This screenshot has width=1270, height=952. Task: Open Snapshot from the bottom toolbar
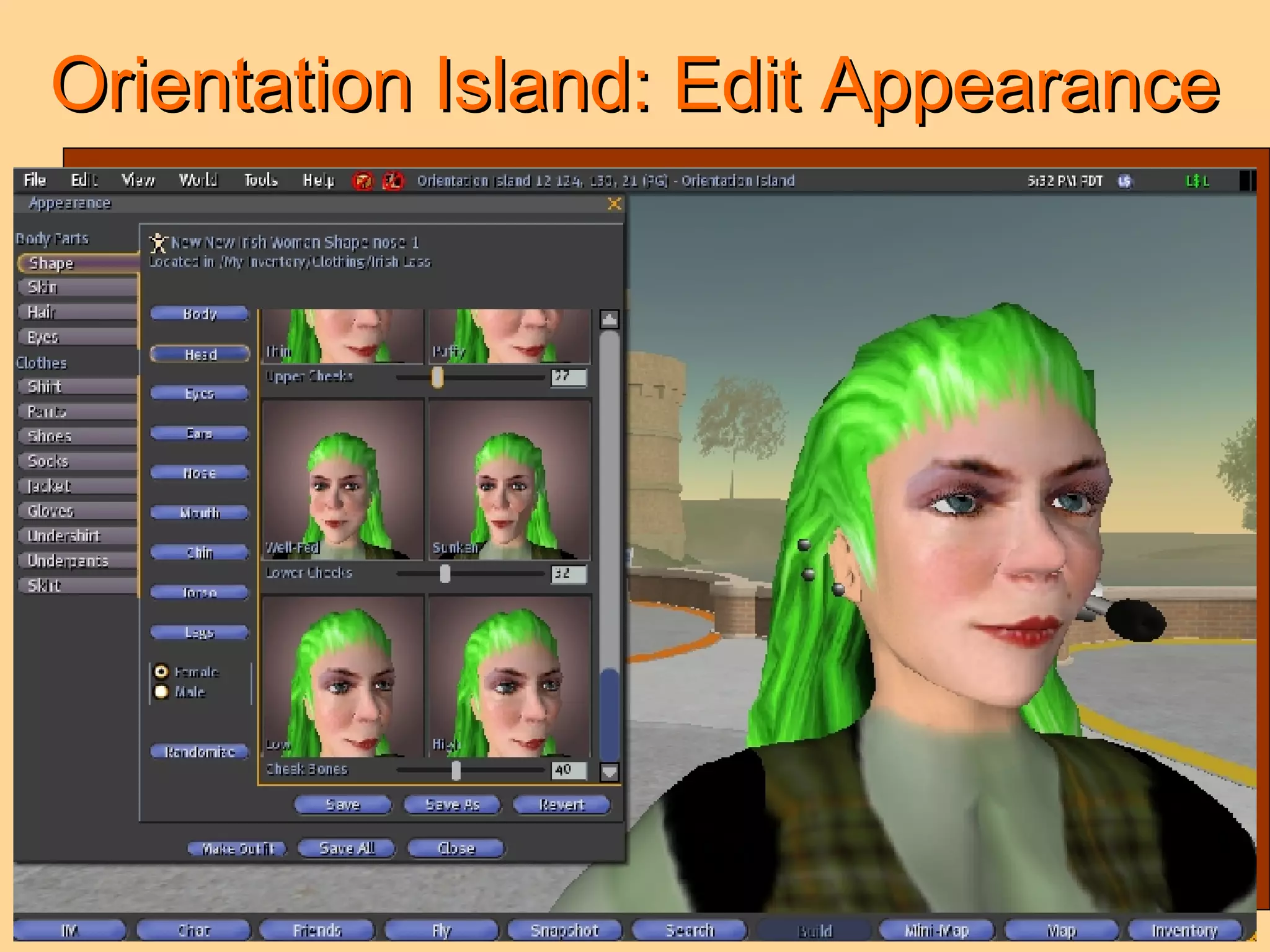565,930
